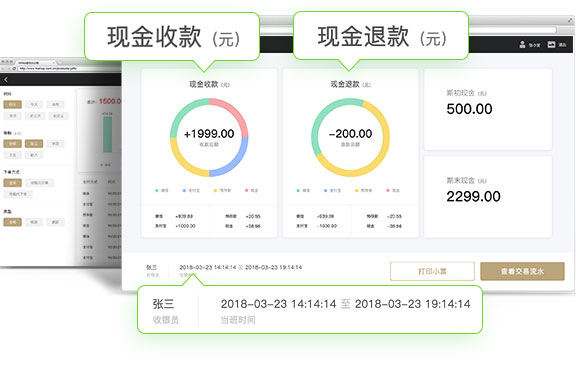The height and width of the screenshot is (368, 576).
Task: Toggle the red legend dot under the 现金收款 chart
Action: tap(246, 190)
